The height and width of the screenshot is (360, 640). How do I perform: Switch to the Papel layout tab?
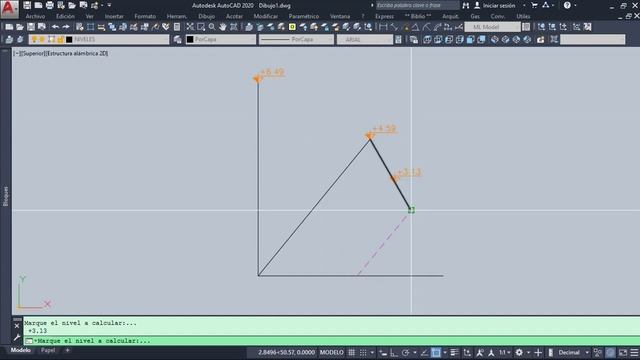pos(48,350)
